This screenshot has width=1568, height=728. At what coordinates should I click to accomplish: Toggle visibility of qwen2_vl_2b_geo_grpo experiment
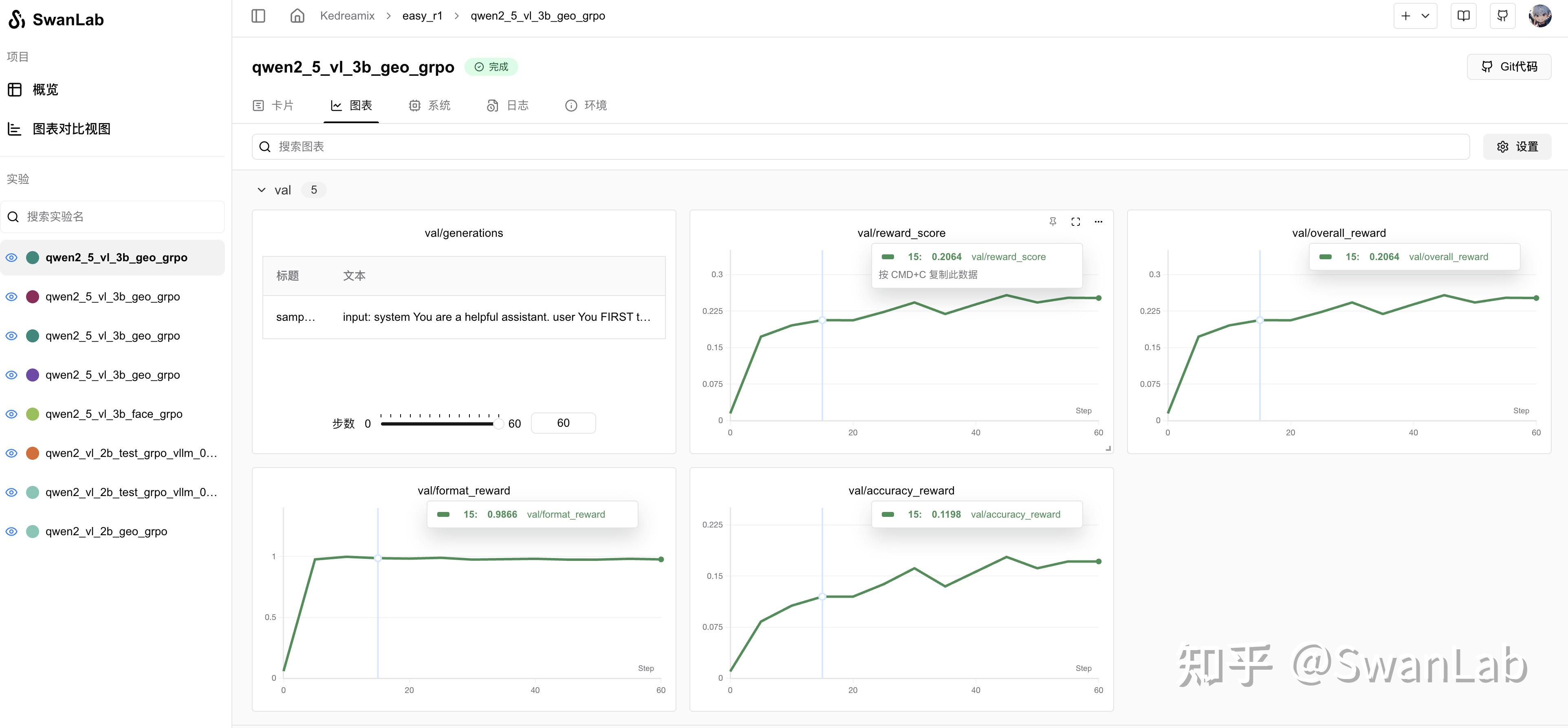[11, 532]
